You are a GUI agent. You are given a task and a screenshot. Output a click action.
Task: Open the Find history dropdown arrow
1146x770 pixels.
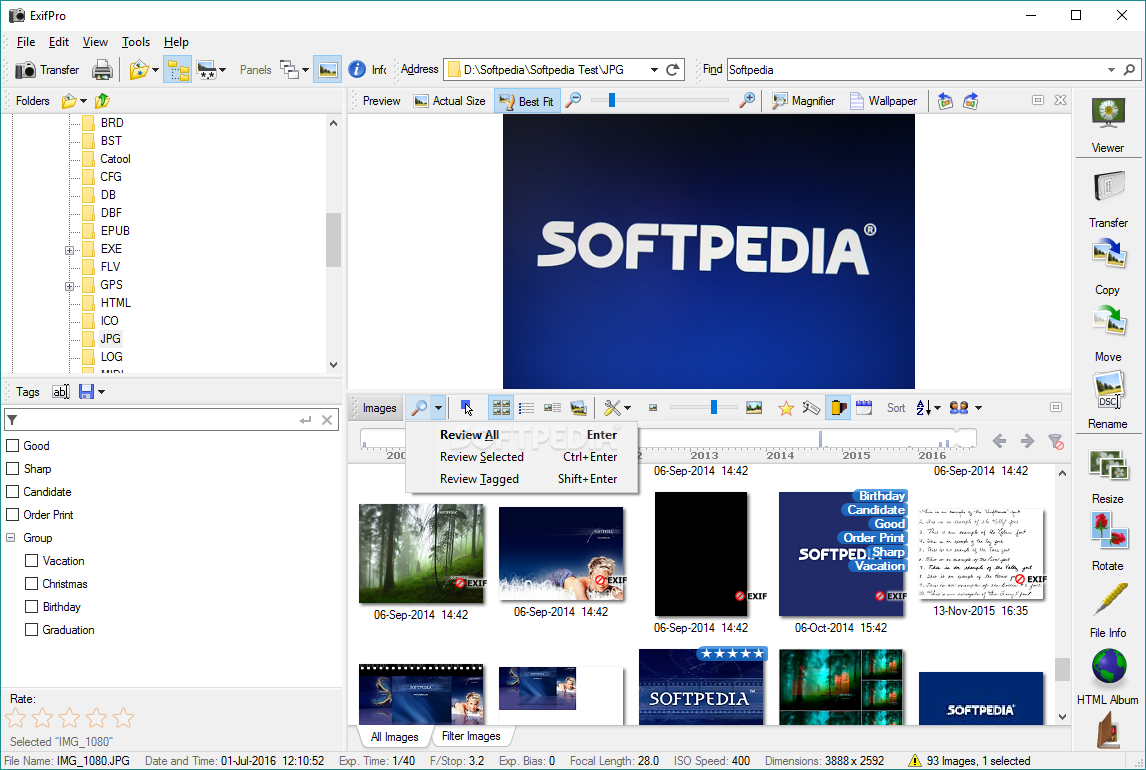(1111, 69)
